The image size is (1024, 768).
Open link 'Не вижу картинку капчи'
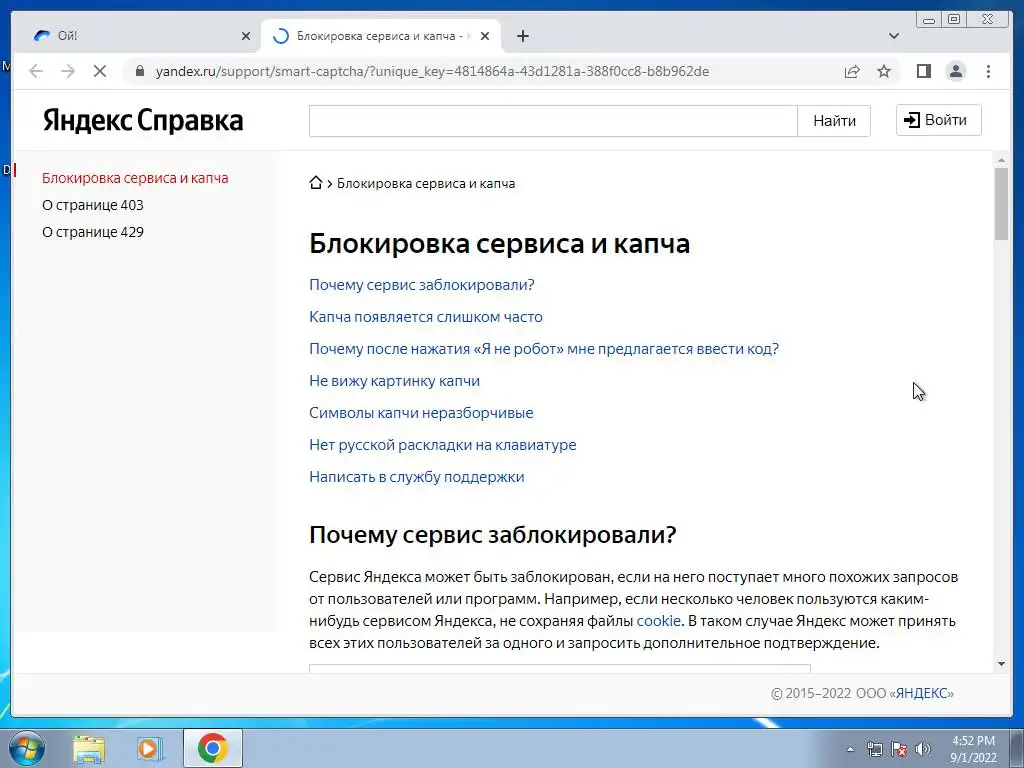[394, 381]
